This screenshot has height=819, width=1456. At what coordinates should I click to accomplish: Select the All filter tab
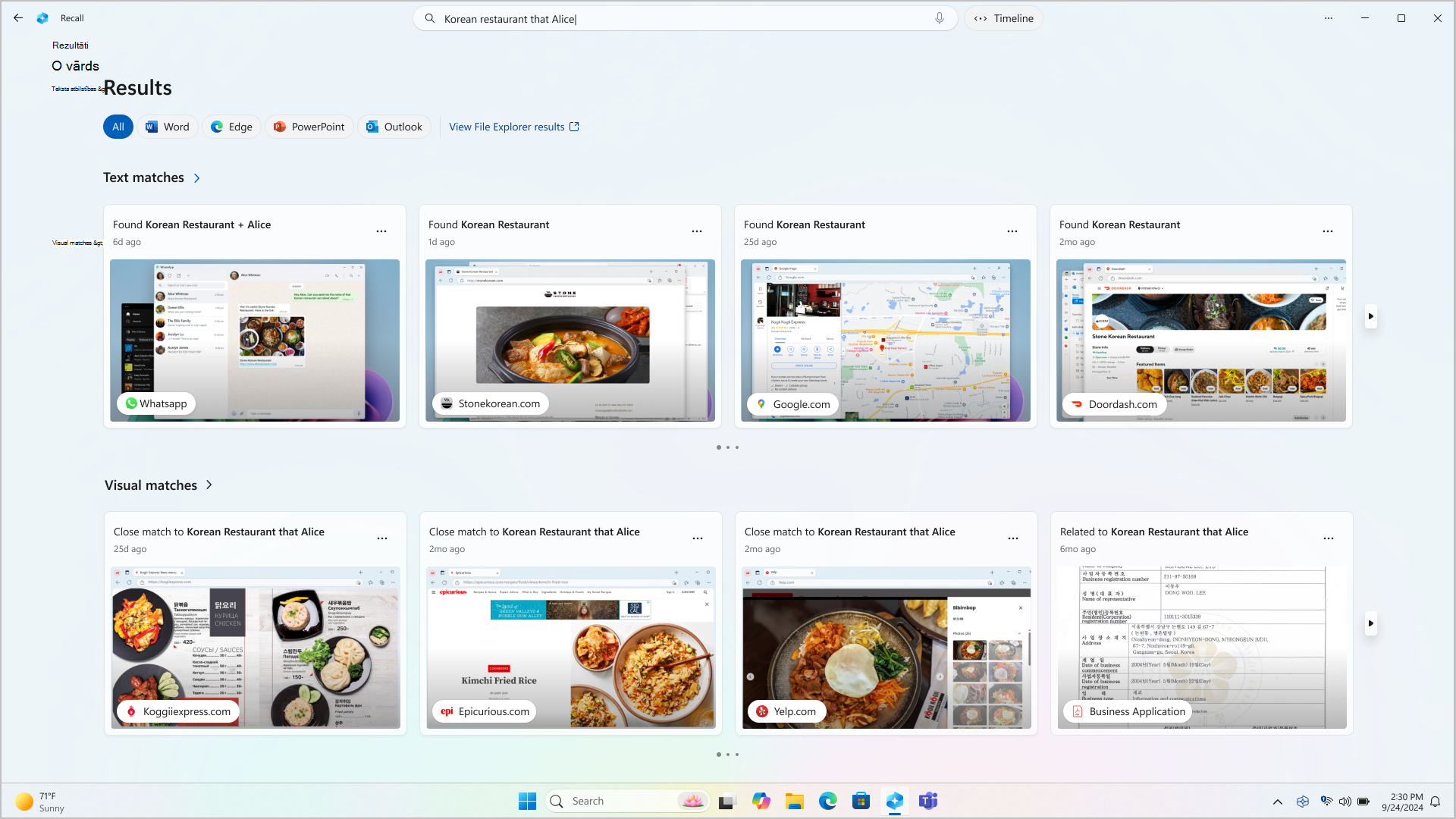pyautogui.click(x=118, y=126)
